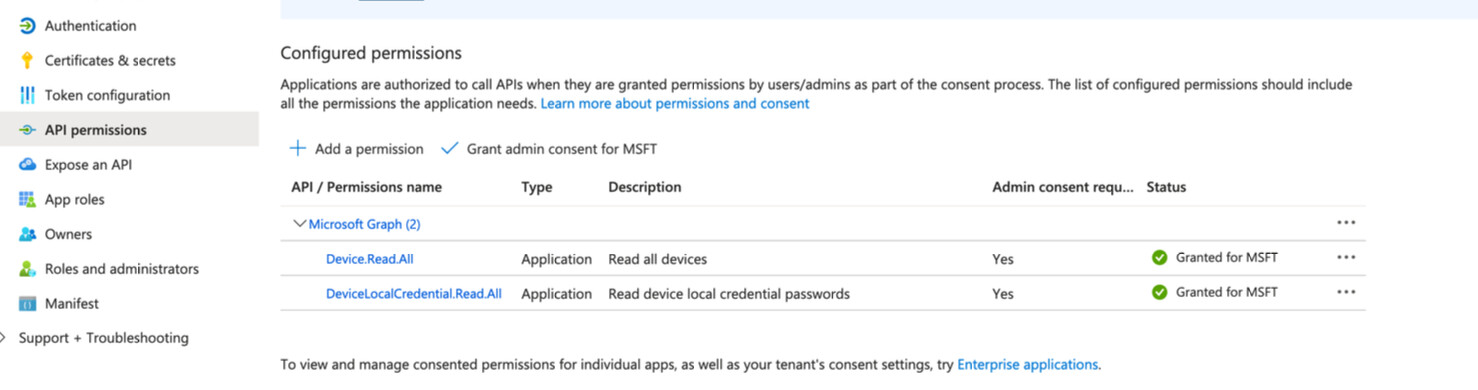Open more options for Device.Read.All row

1346,258
